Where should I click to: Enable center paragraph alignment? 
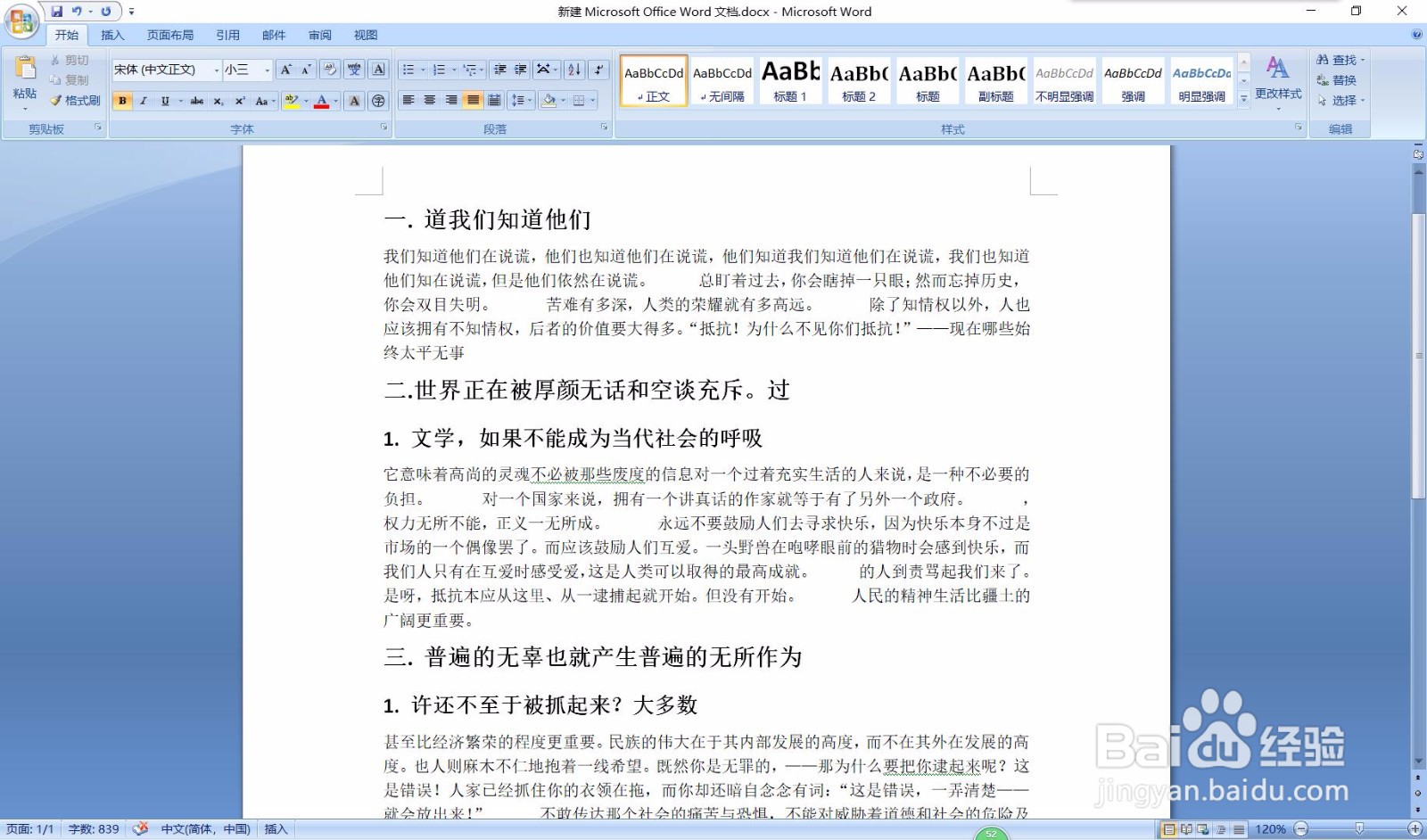(x=429, y=101)
